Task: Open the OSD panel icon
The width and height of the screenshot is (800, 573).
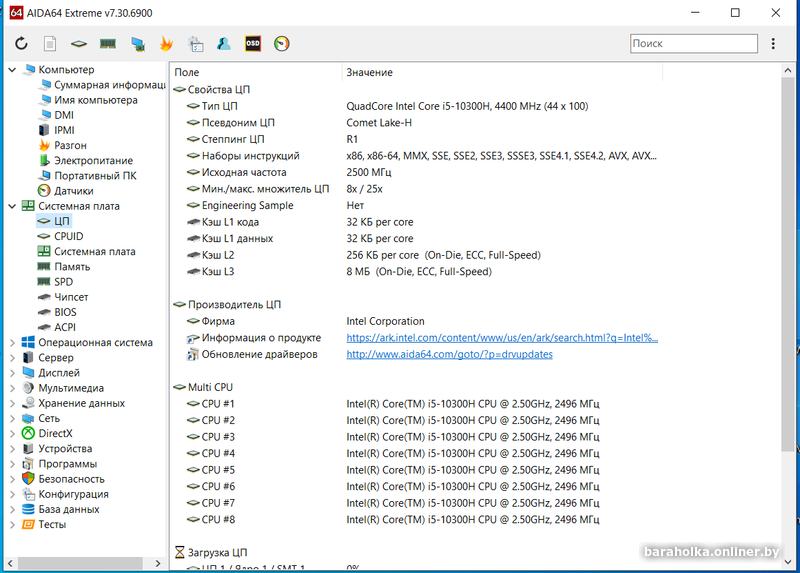Action: 253,43
